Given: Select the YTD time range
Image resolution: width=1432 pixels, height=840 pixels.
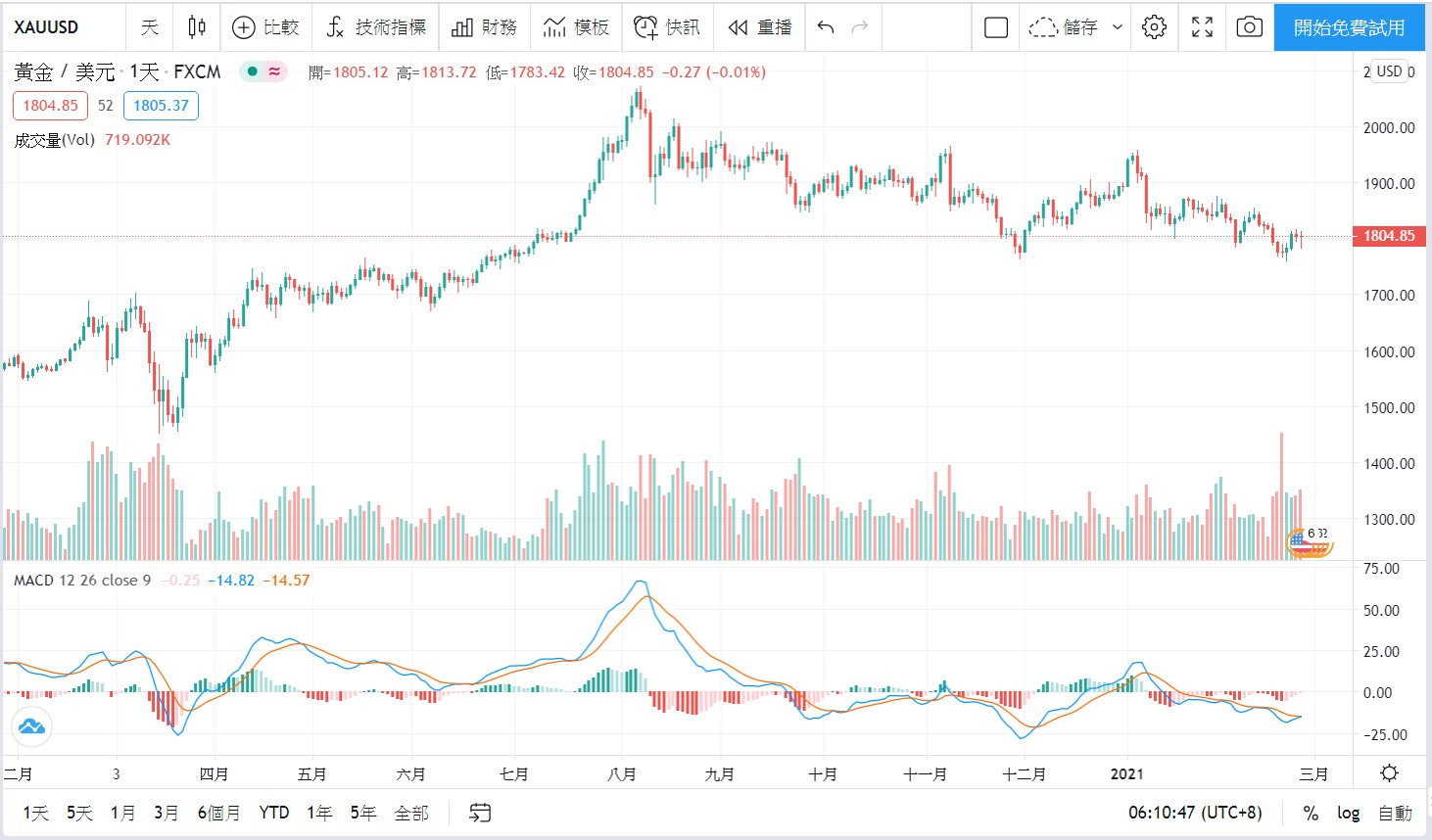Looking at the screenshot, I should [274, 813].
